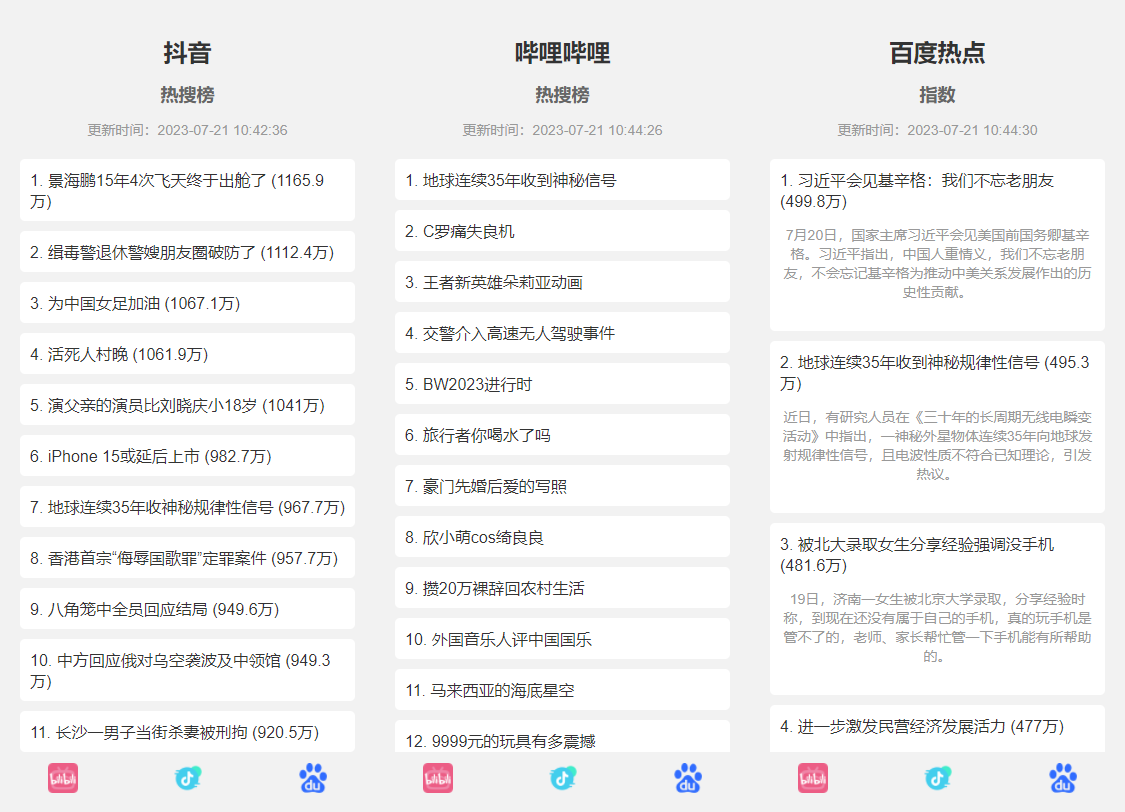Click the 哔哩哔哩 panel heading

point(562,53)
